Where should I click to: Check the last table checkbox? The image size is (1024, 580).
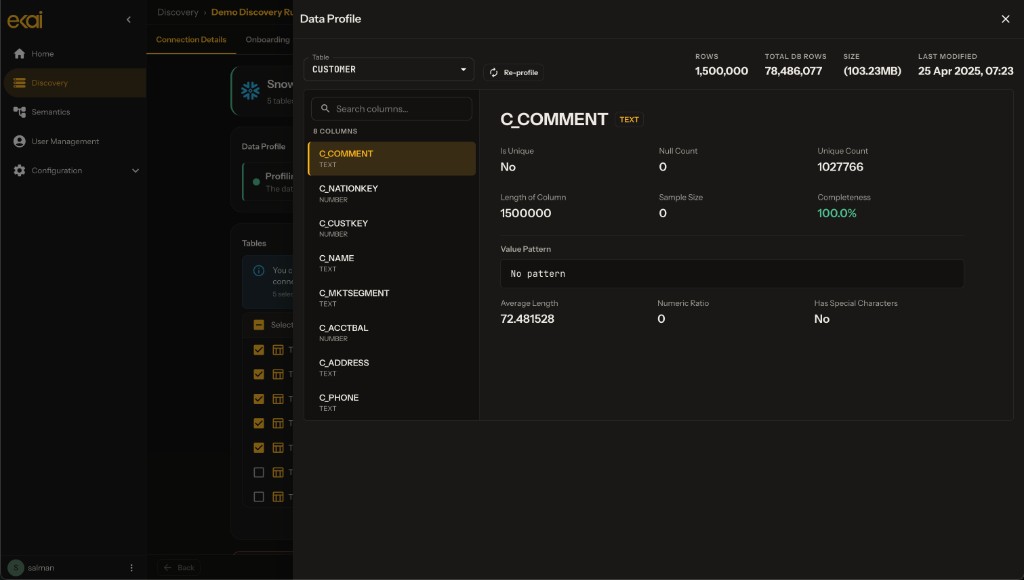click(259, 497)
